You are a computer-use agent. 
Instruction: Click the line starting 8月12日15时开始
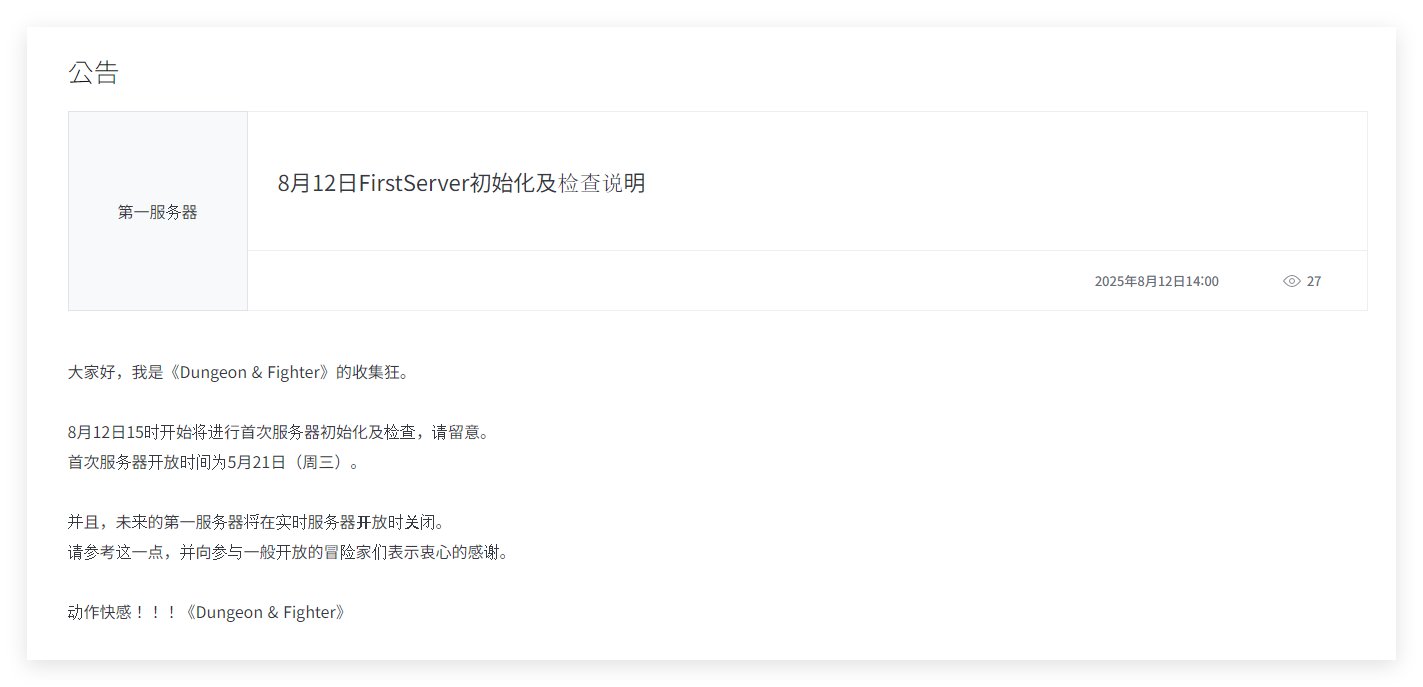coord(278,432)
